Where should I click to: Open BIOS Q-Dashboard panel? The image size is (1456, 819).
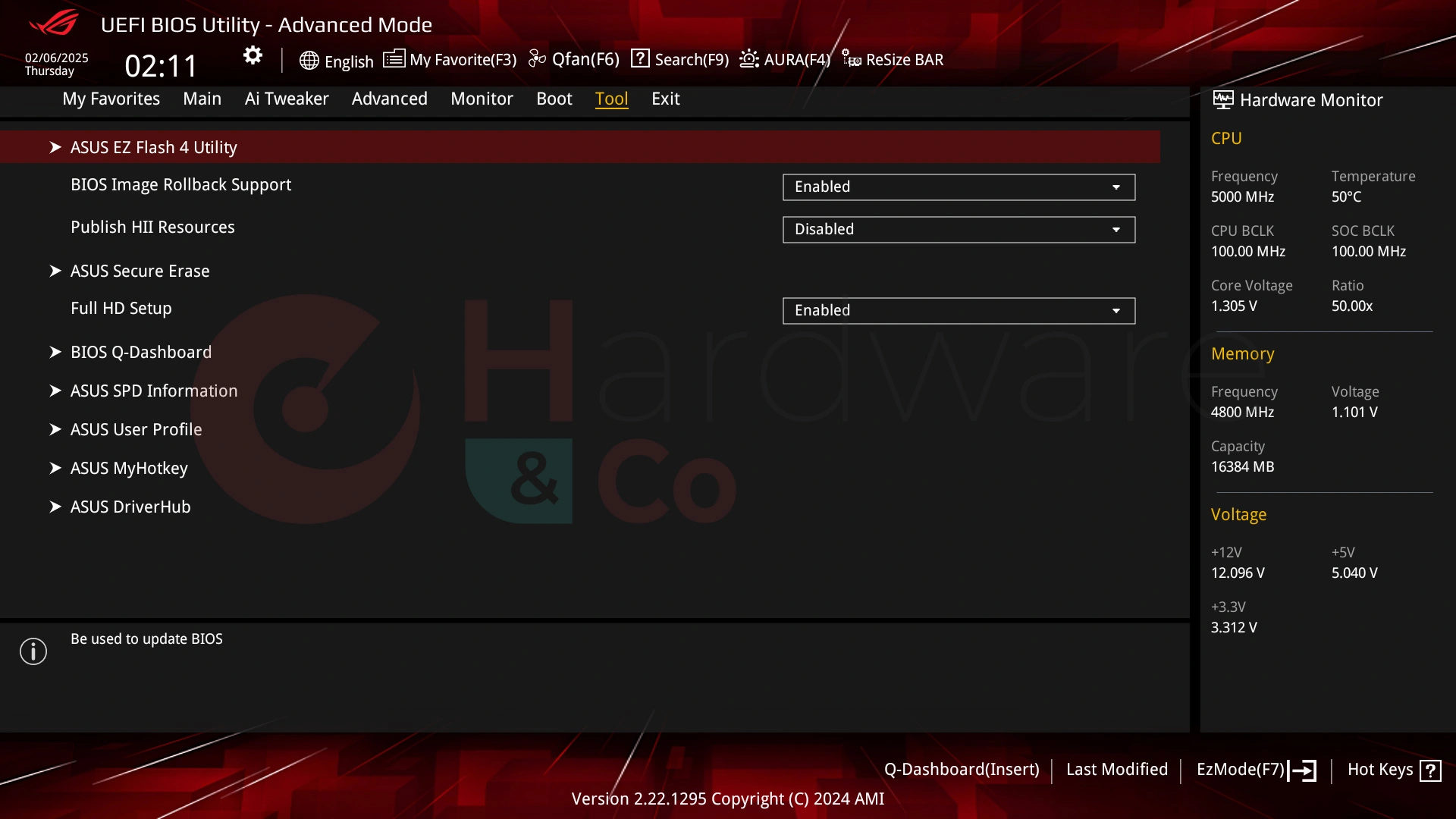tap(141, 352)
